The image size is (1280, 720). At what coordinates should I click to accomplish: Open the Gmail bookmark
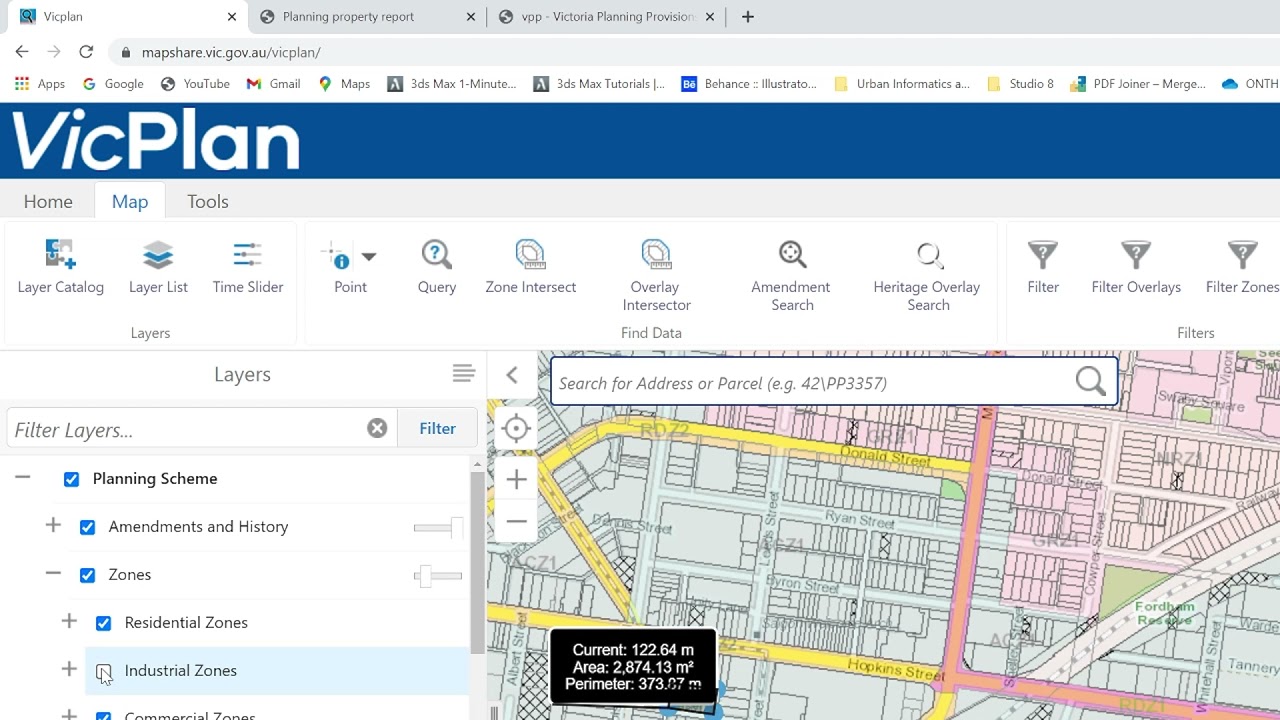click(x=273, y=84)
